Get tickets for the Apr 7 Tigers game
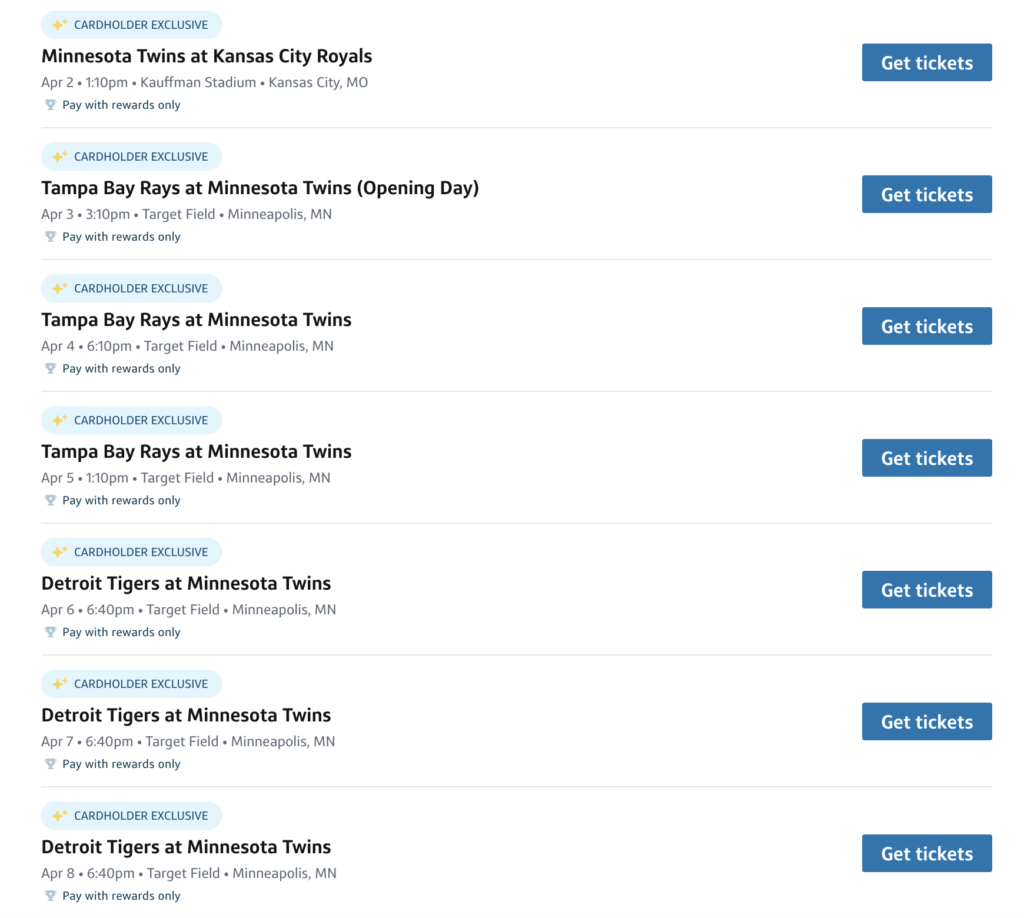Image resolution: width=1024 pixels, height=918 pixels. point(926,722)
